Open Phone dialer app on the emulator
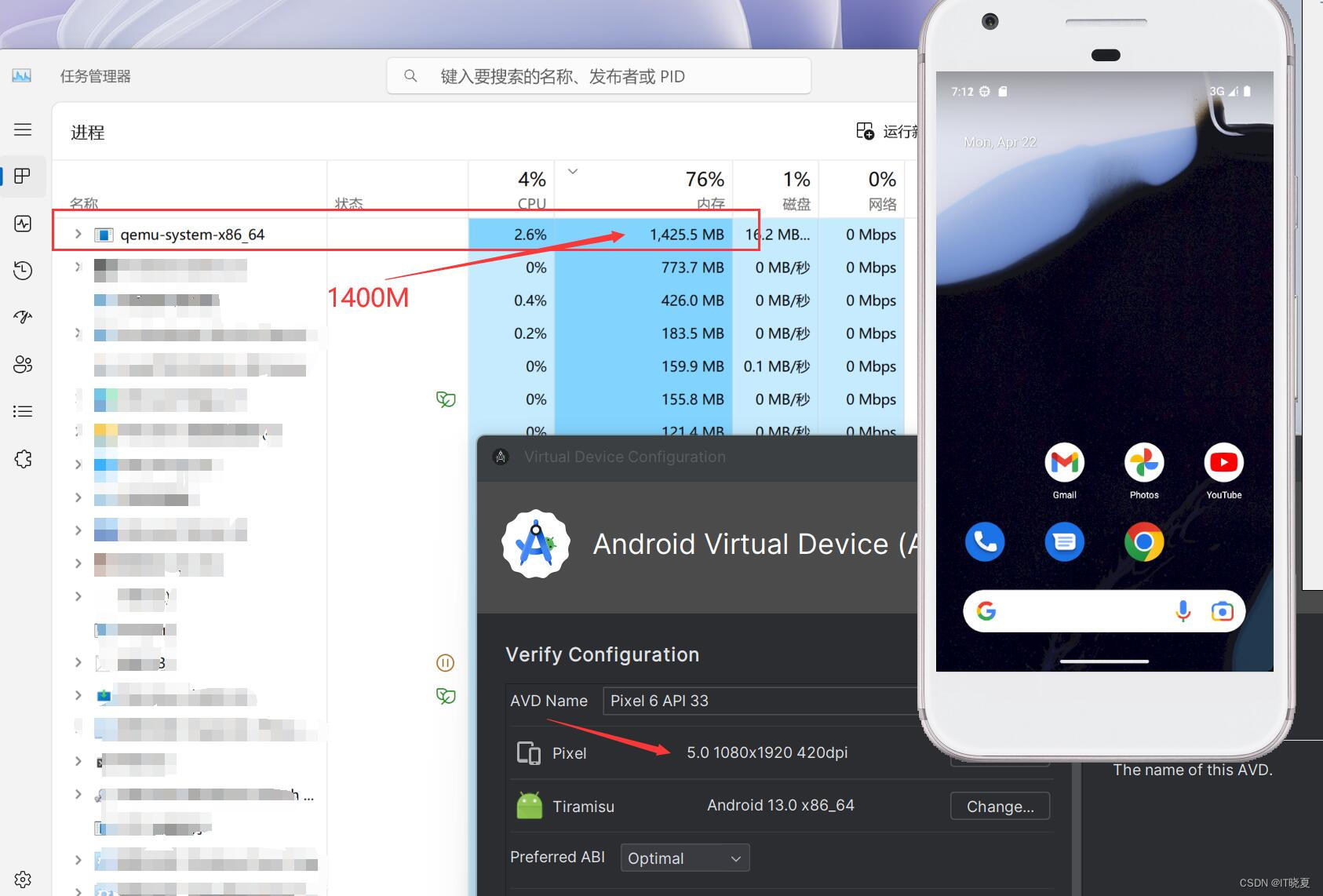The height and width of the screenshot is (896, 1323). 985,541
